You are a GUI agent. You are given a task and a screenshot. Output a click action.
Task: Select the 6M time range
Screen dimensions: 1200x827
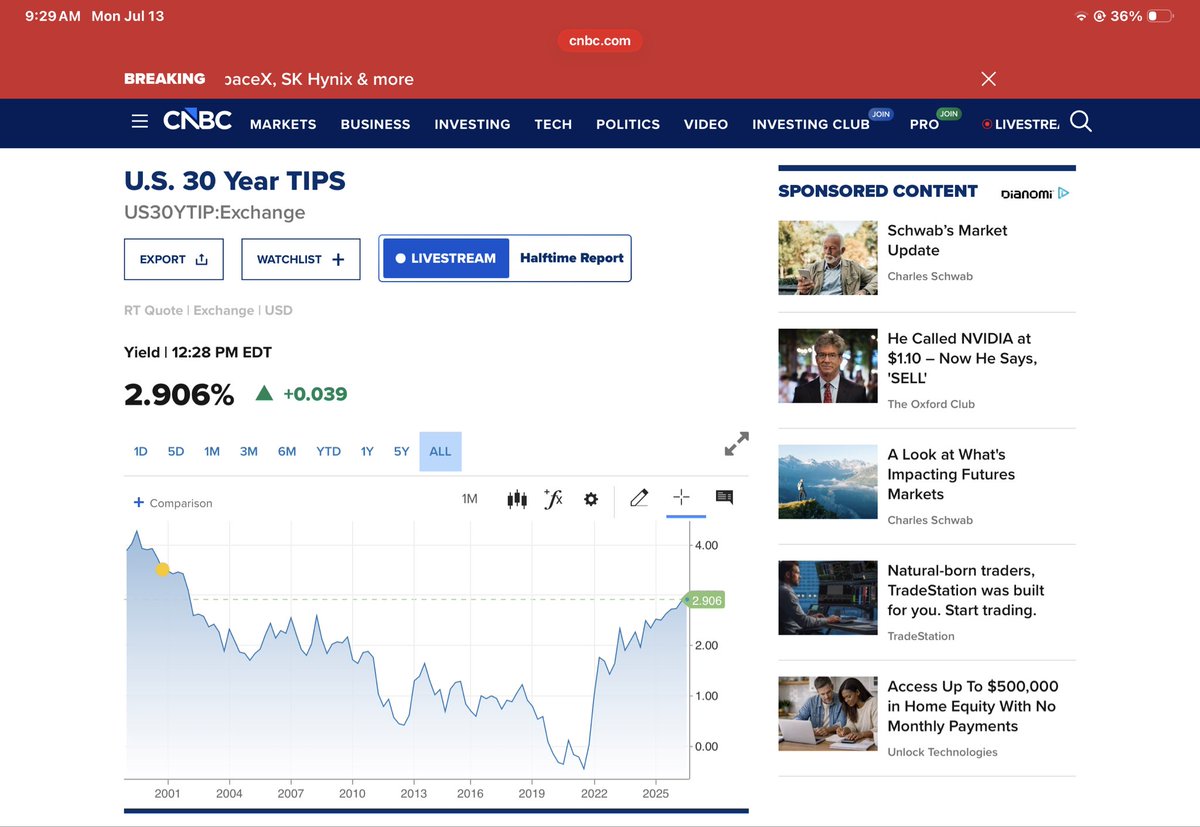click(x=287, y=451)
